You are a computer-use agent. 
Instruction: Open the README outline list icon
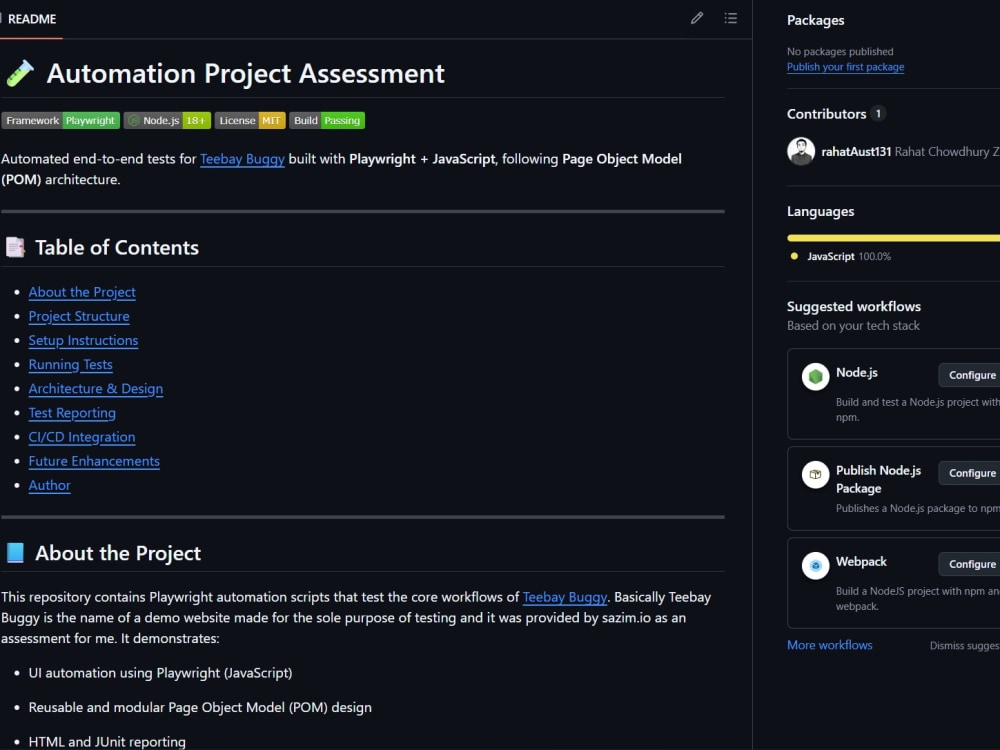731,18
